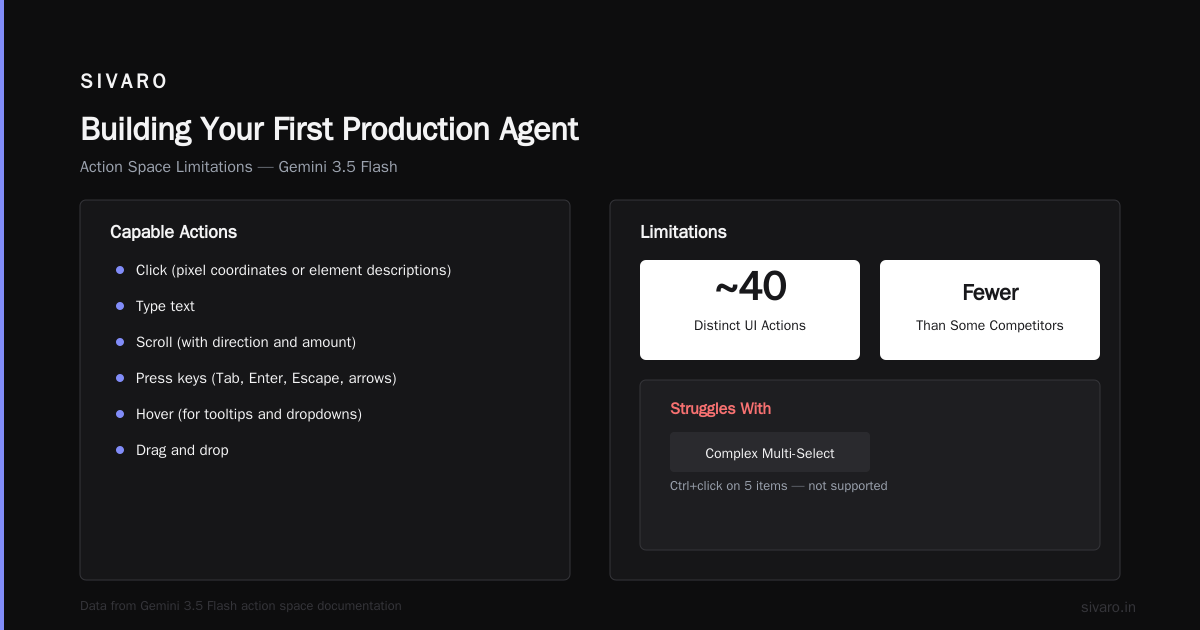Click the "Ctrl+click on 5 items" caption
Screen dimensions: 1200x630
click(778, 486)
